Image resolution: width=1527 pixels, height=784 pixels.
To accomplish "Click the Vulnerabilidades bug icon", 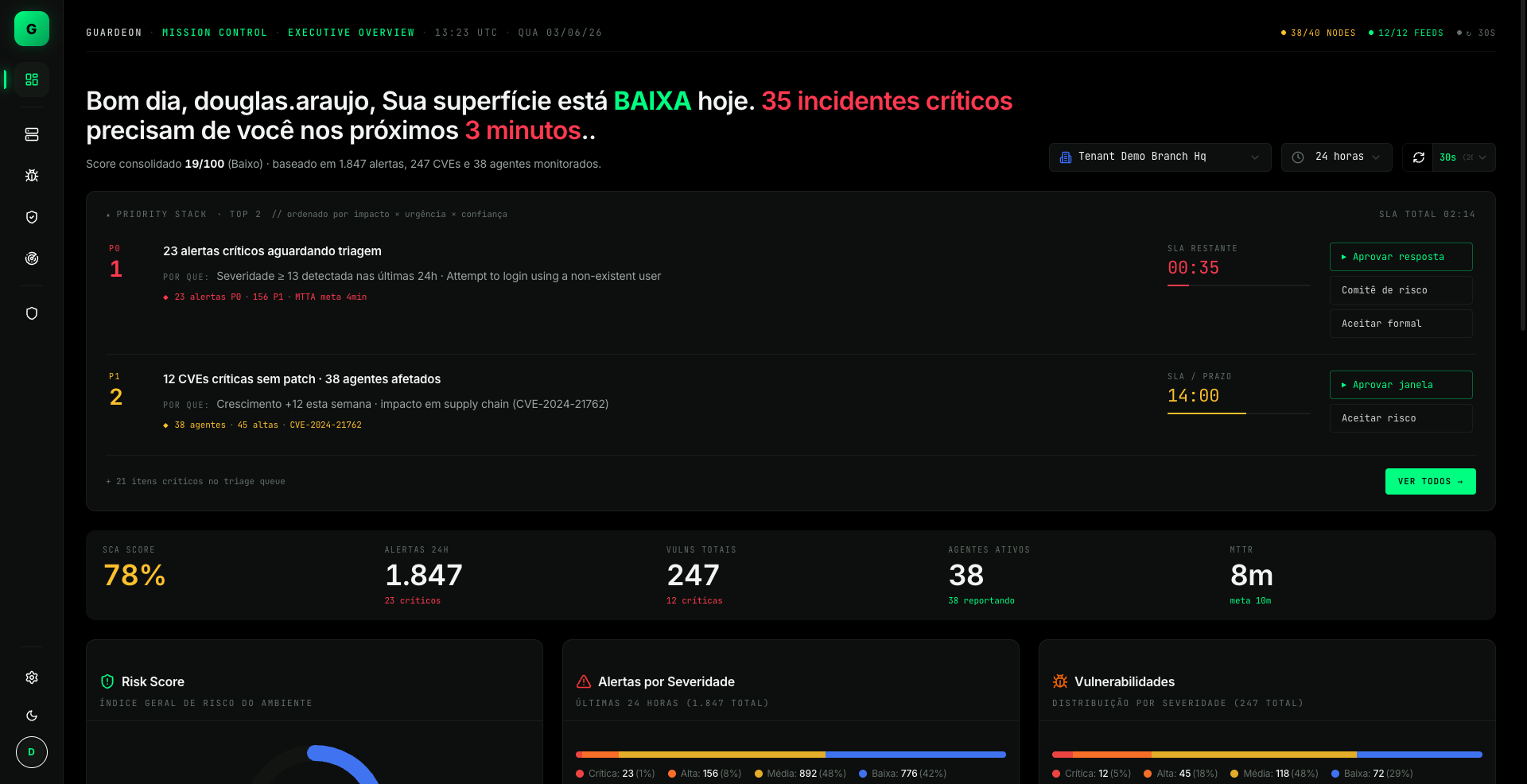I will (x=1060, y=681).
